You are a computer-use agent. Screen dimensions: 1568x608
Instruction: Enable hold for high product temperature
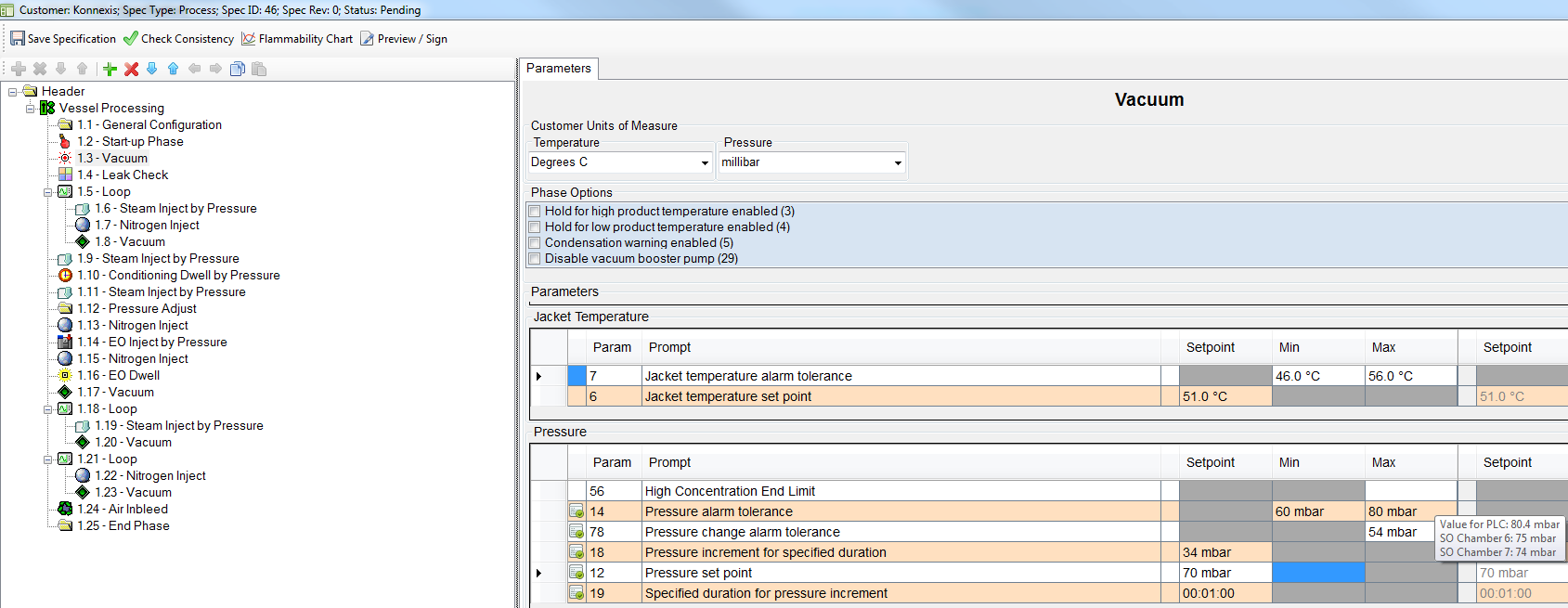535,212
